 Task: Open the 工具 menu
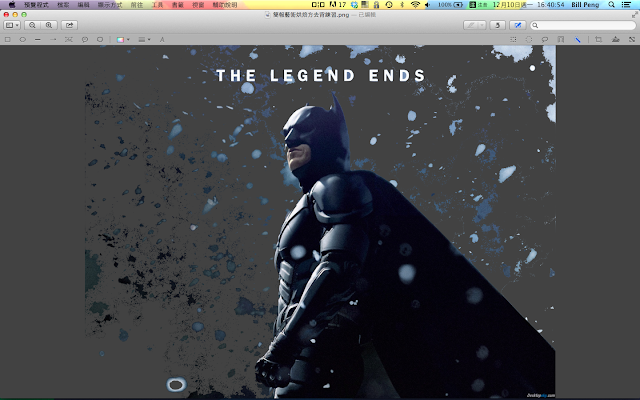[x=157, y=5]
